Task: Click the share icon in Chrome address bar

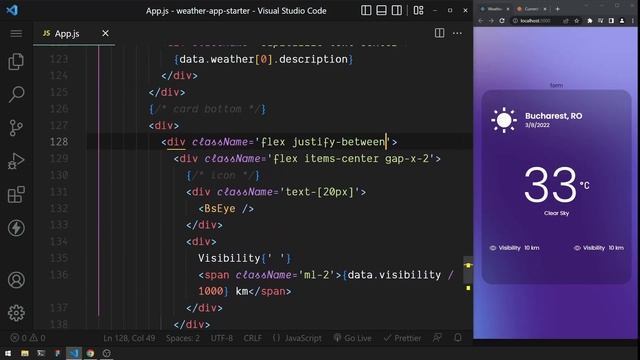Action: [566, 20]
